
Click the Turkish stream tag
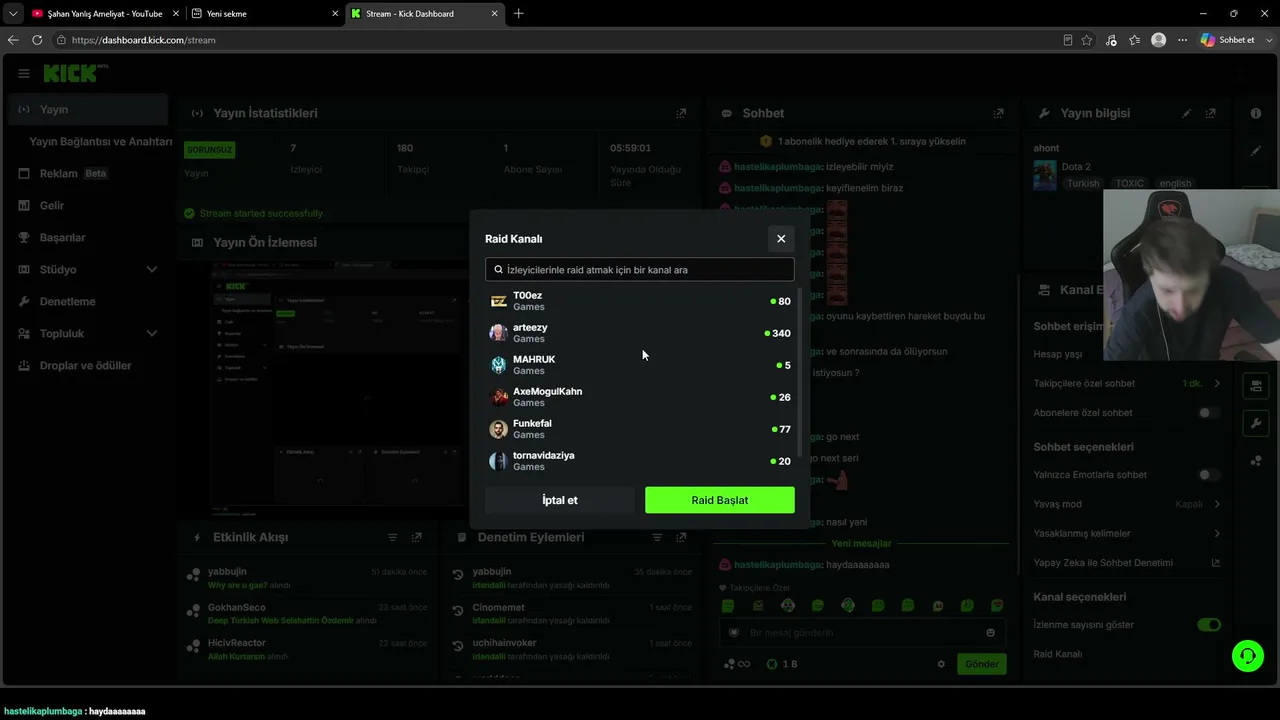point(1083,184)
